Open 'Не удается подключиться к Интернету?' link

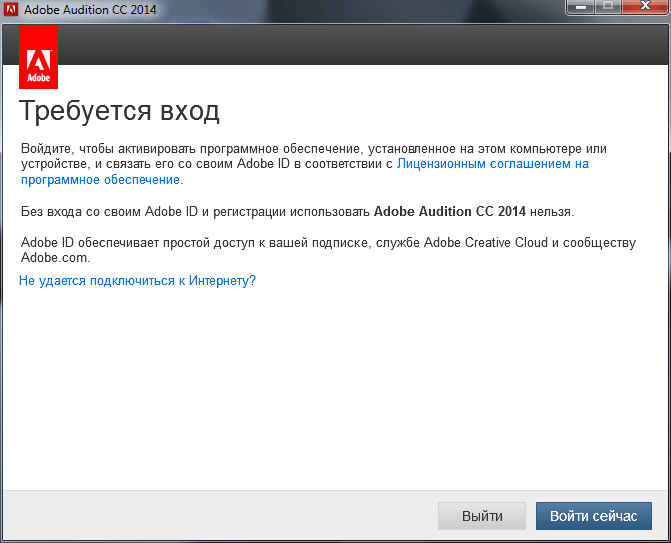(137, 281)
